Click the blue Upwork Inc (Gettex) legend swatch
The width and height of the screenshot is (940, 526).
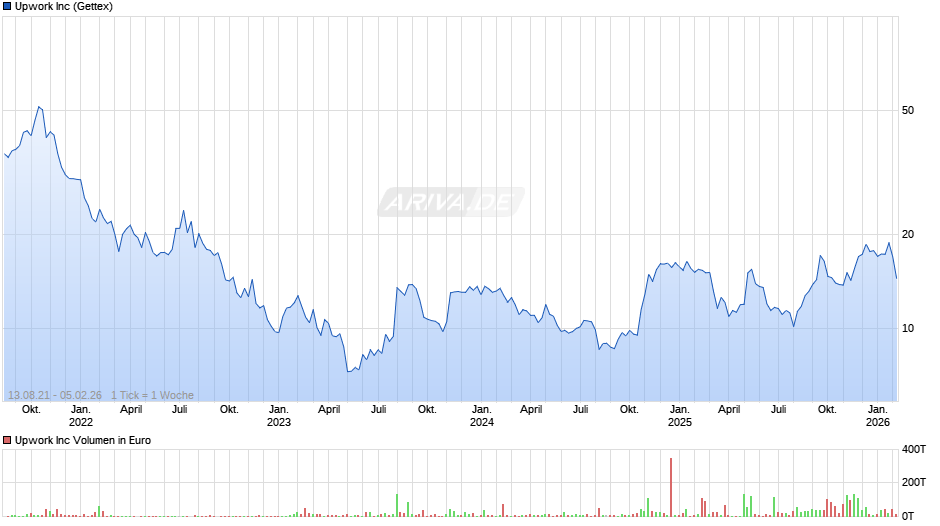pos(7,7)
